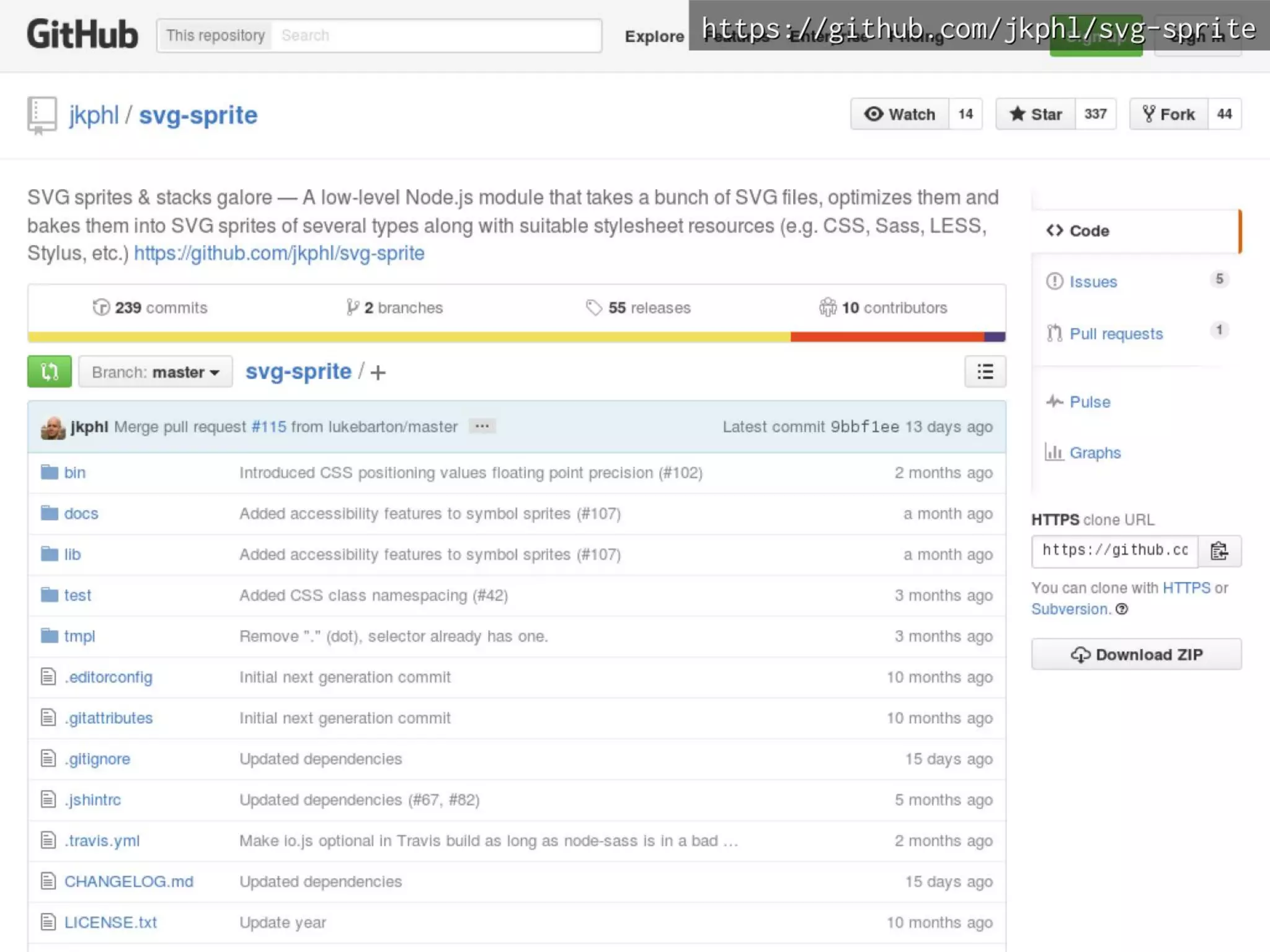
Task: Click the Download ZIP button
Action: (1136, 654)
